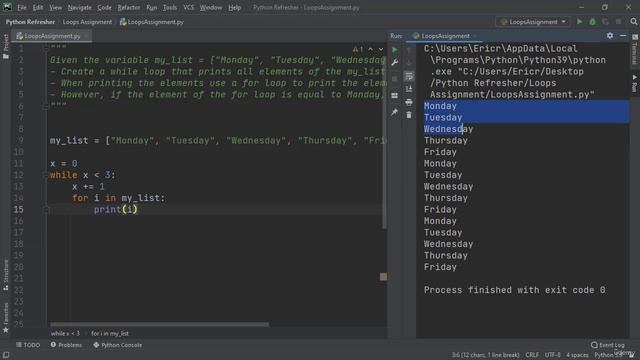This screenshot has height=360, width=640.
Task: Click the orange marker in editor error stripe
Action: 383,277
